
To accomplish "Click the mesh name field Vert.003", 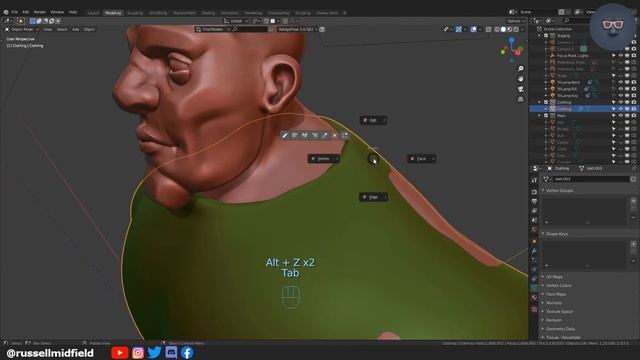I will pyautogui.click(x=591, y=179).
